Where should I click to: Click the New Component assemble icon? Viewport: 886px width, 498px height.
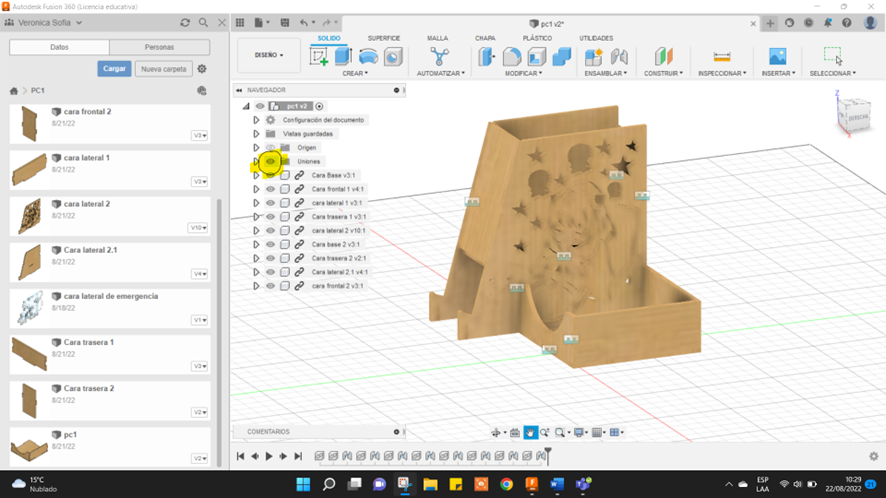(x=593, y=57)
